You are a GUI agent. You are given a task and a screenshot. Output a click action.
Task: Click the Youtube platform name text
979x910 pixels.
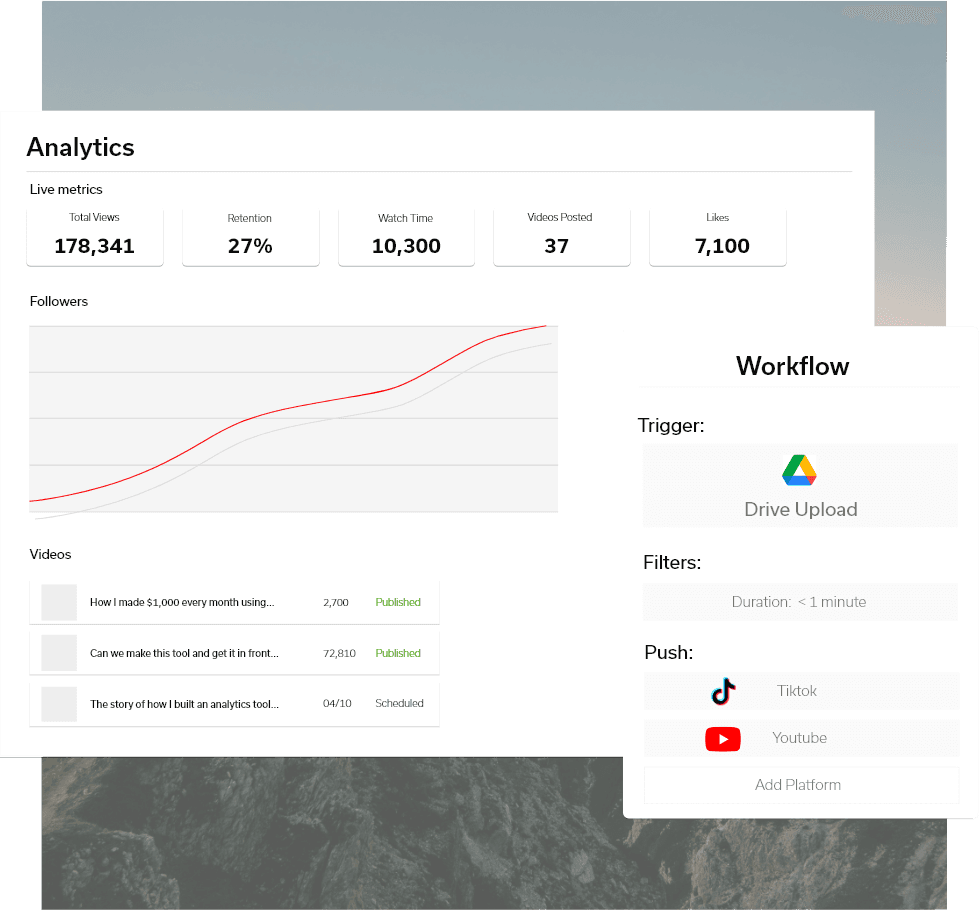(799, 738)
